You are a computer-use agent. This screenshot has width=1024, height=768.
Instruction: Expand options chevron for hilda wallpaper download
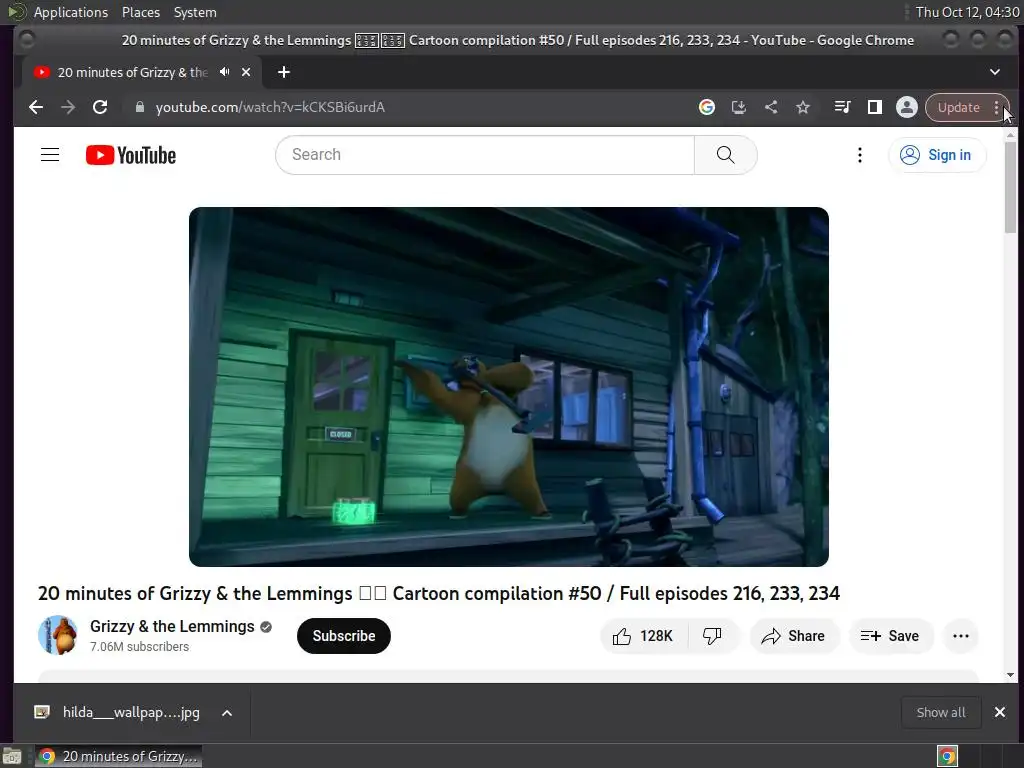(227, 712)
